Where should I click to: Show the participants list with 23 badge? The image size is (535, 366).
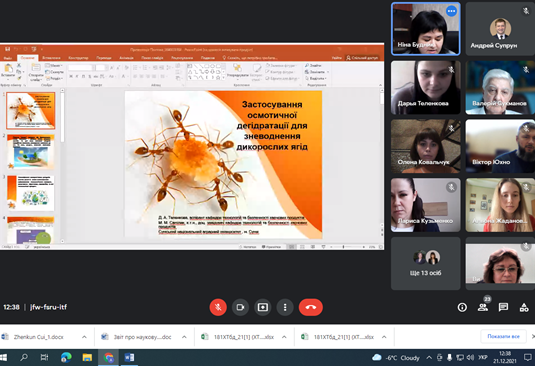(x=483, y=307)
